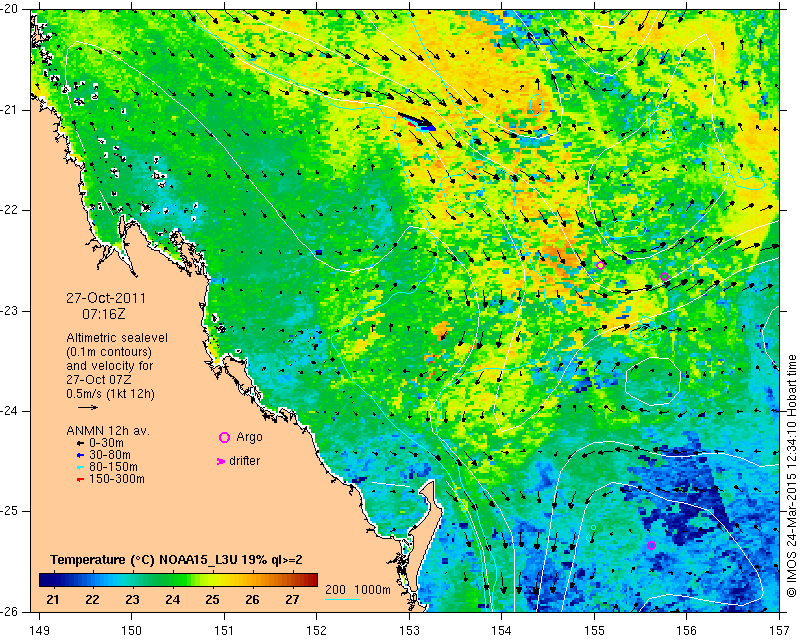Click the colorbar tick label "21"
Screen dimensions: 800x640
click(x=53, y=599)
